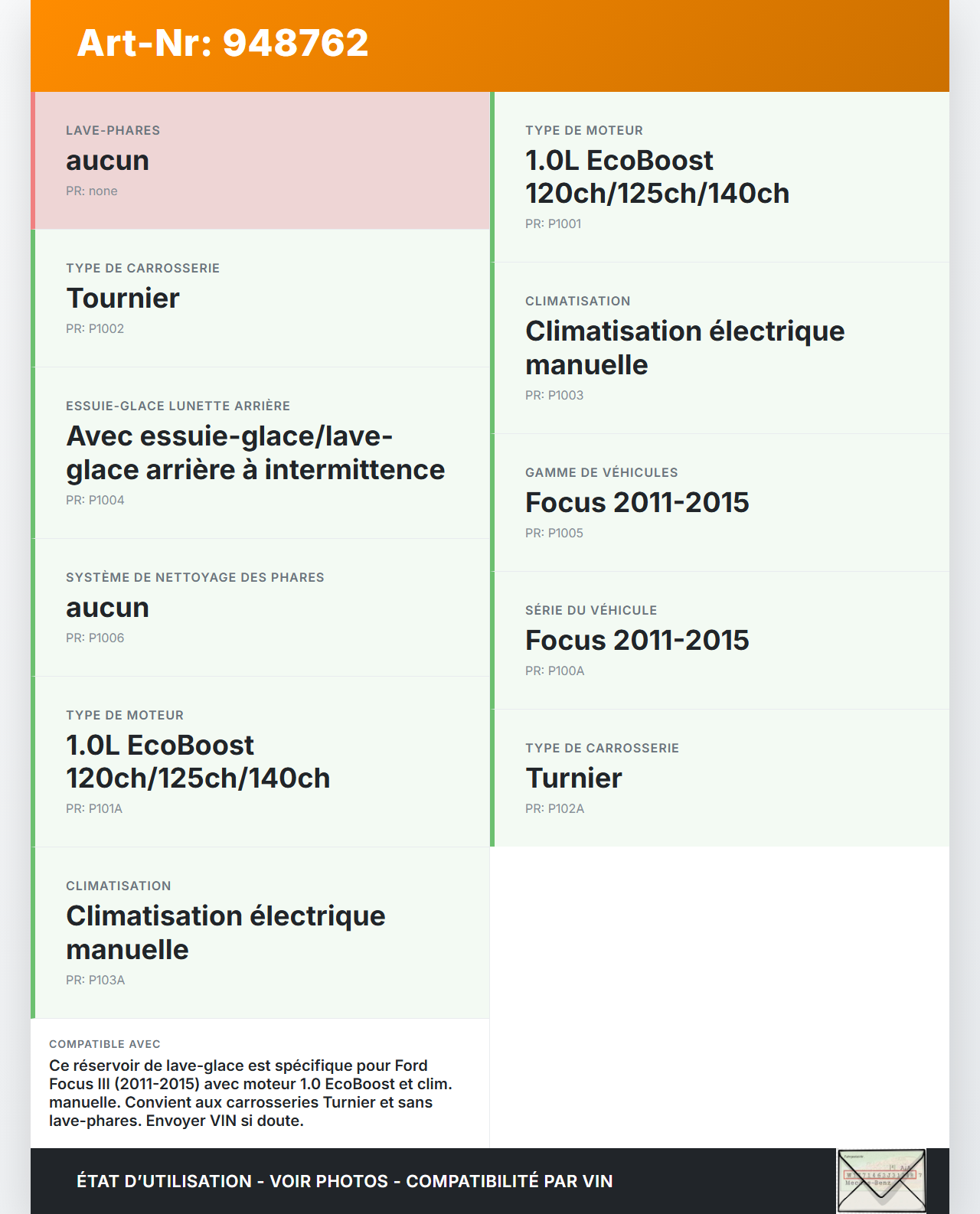Viewport: 980px width, 1214px height.
Task: Click the Climatisation card with PR P103A
Action: click(261, 932)
